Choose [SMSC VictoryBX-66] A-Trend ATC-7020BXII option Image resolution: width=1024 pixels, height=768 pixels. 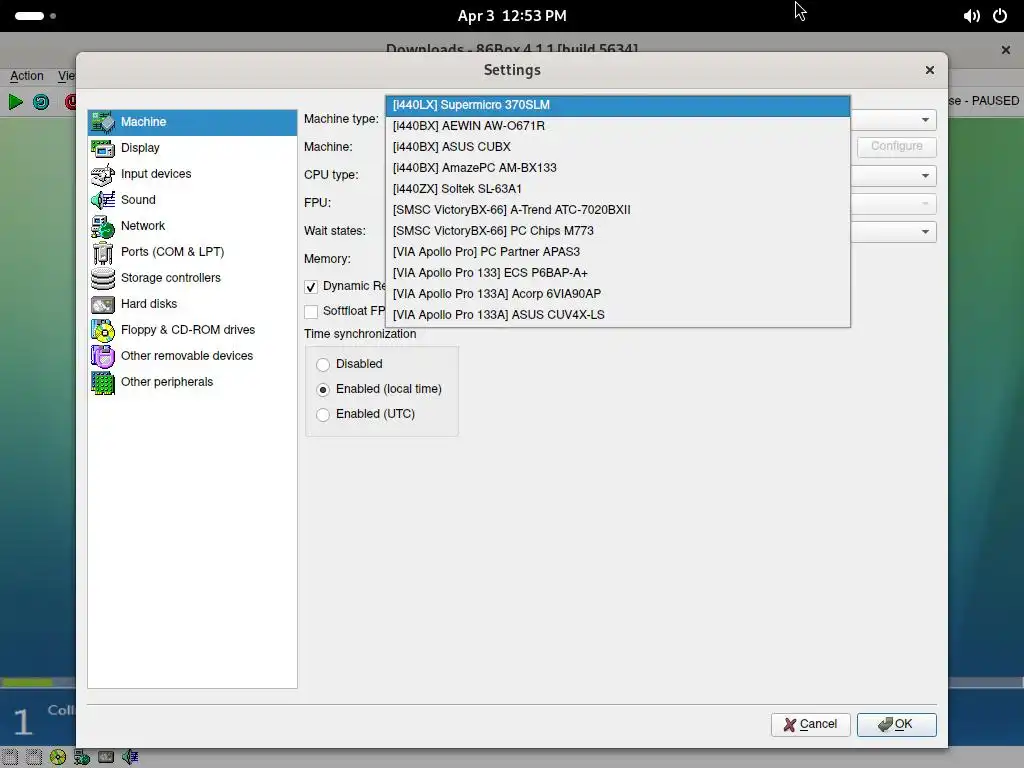coord(618,210)
